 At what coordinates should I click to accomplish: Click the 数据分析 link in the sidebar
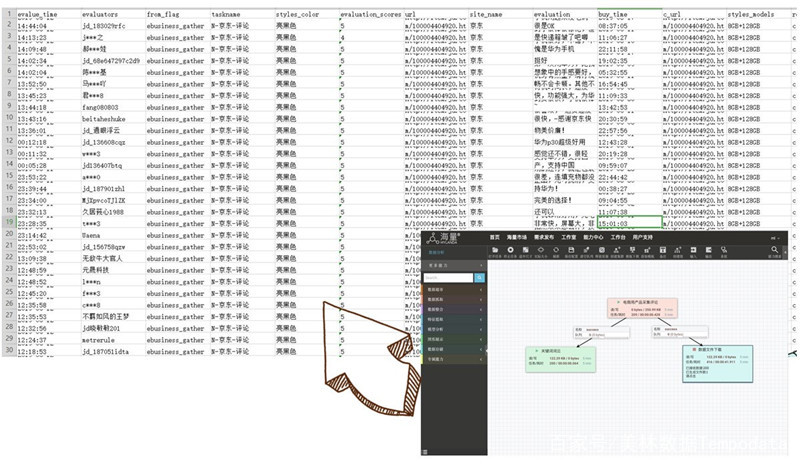tap(436, 253)
